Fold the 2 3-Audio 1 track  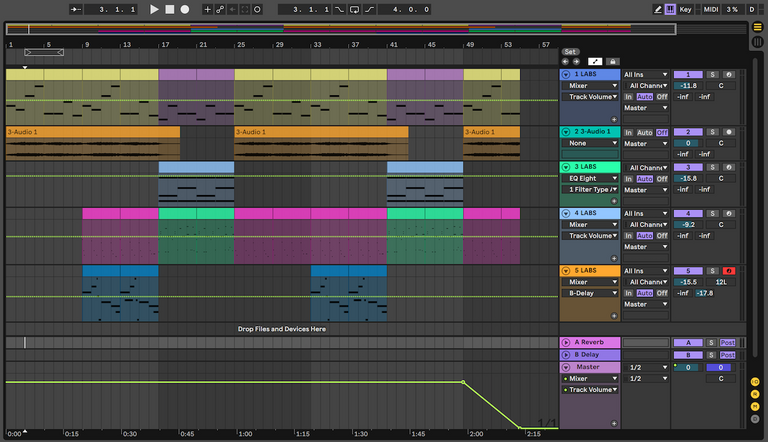coord(566,132)
